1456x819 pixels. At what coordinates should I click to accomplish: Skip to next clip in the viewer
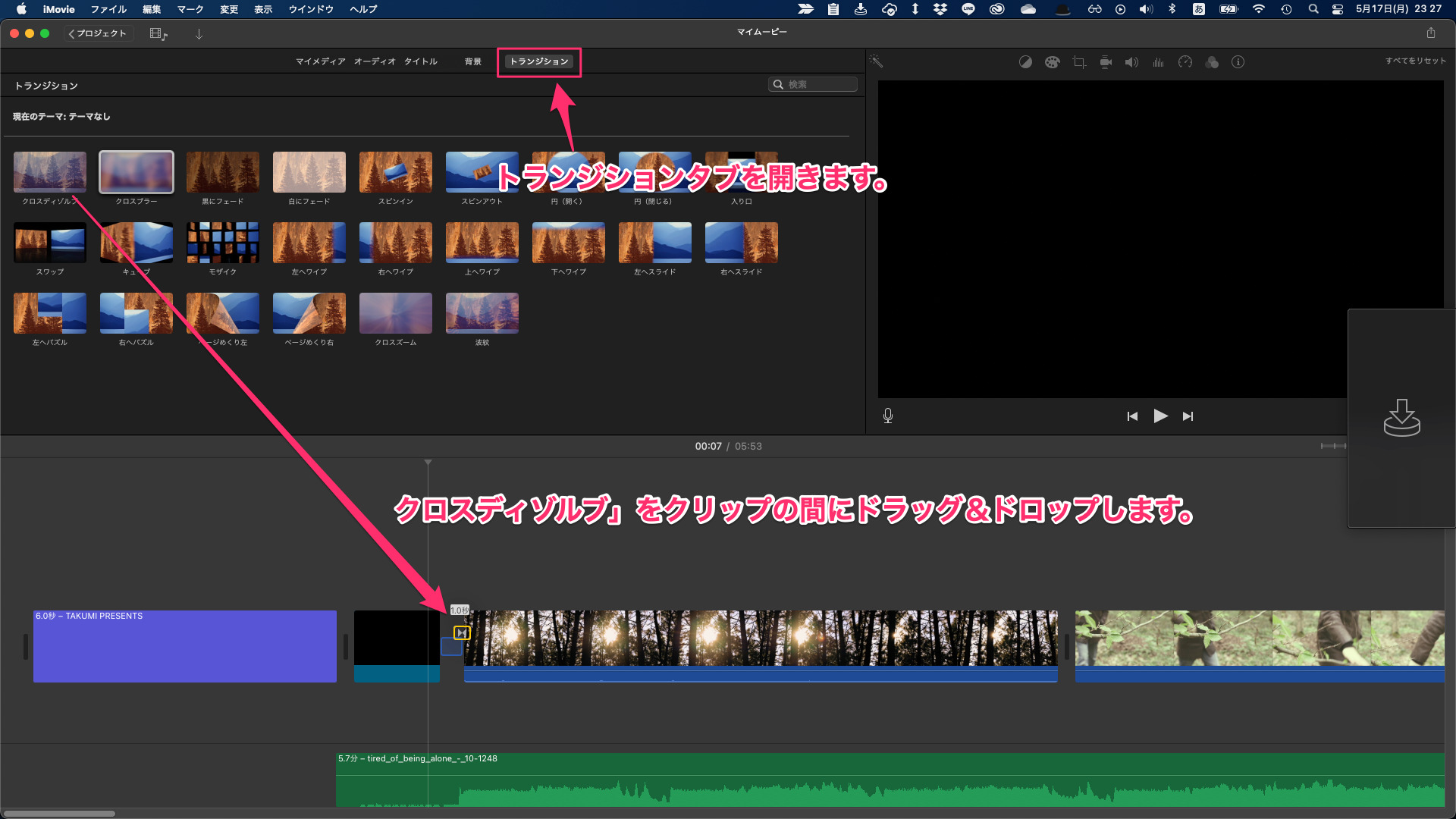pyautogui.click(x=1188, y=416)
